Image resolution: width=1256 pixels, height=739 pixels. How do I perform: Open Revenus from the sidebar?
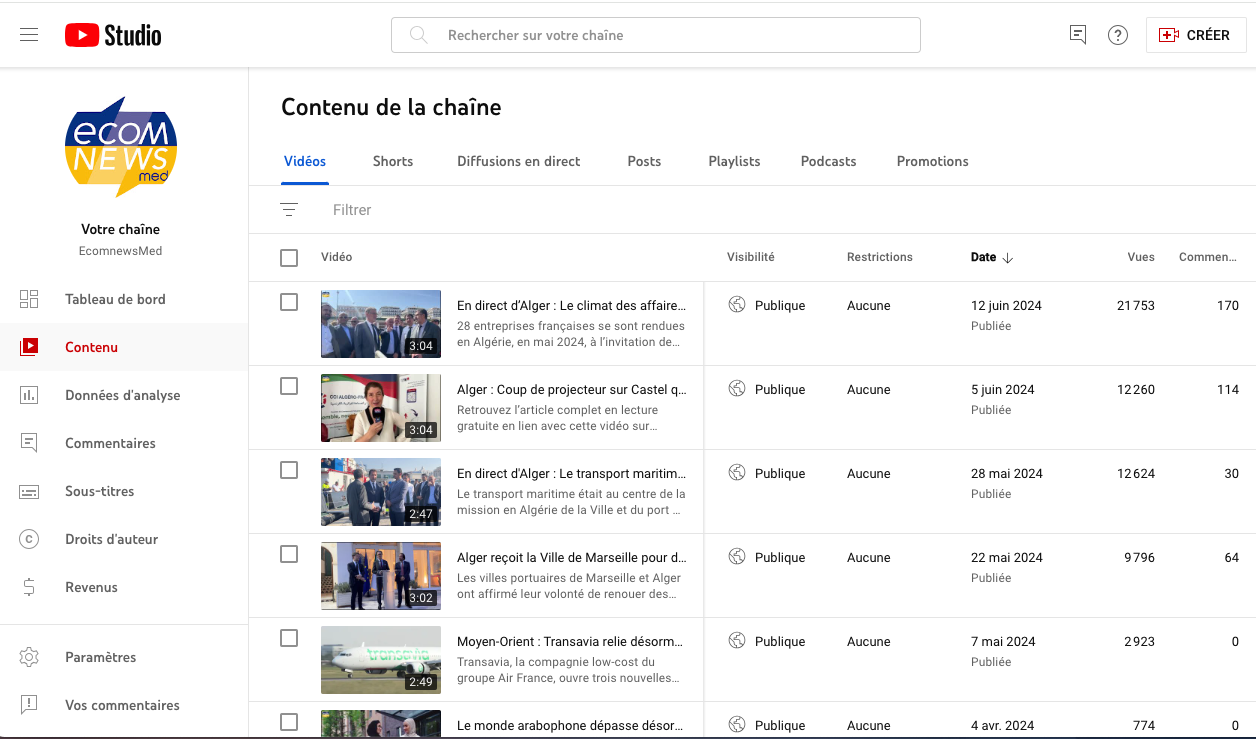pos(91,587)
